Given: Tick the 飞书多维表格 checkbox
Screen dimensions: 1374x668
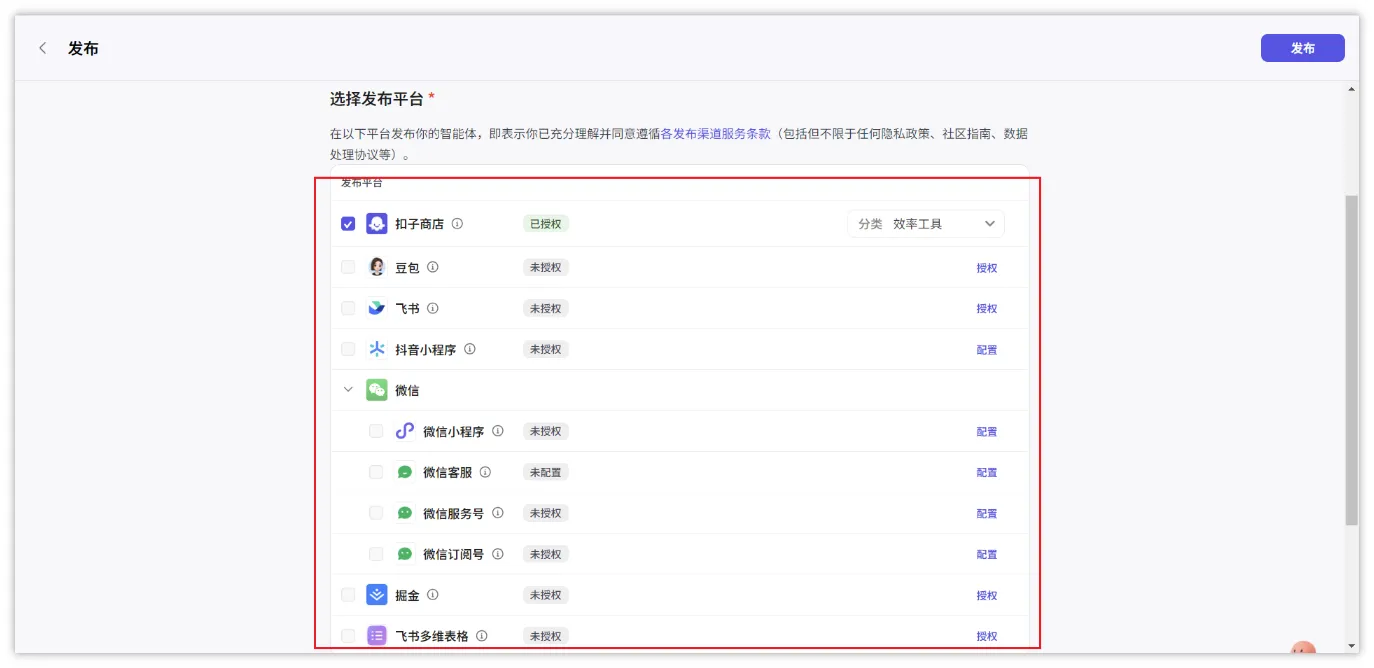Looking at the screenshot, I should coord(348,636).
